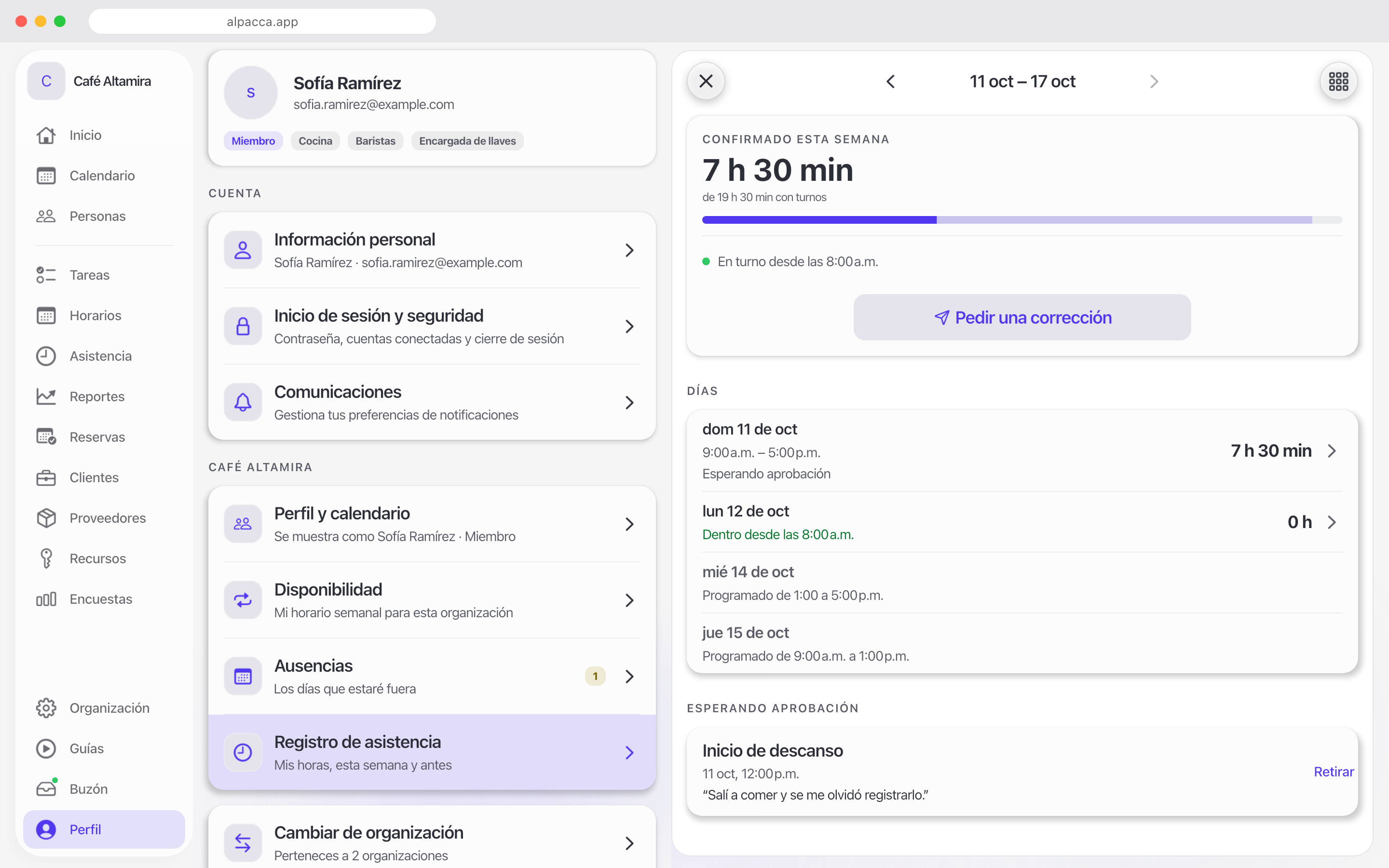This screenshot has height=868, width=1389.
Task: Open Inicio from the sidebar
Action: click(104, 135)
